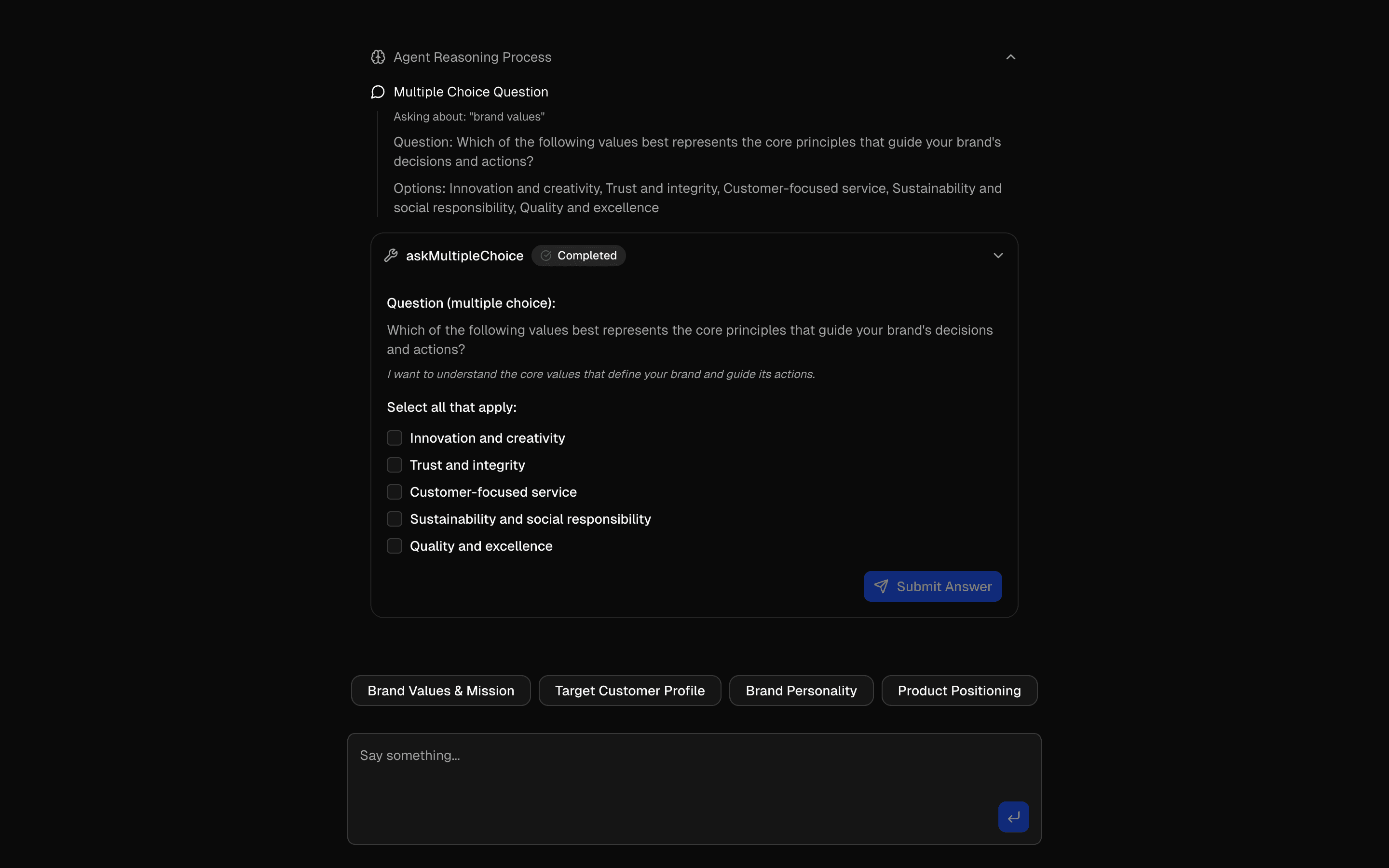Click the paper plane icon on Submit Answer

coord(881,586)
